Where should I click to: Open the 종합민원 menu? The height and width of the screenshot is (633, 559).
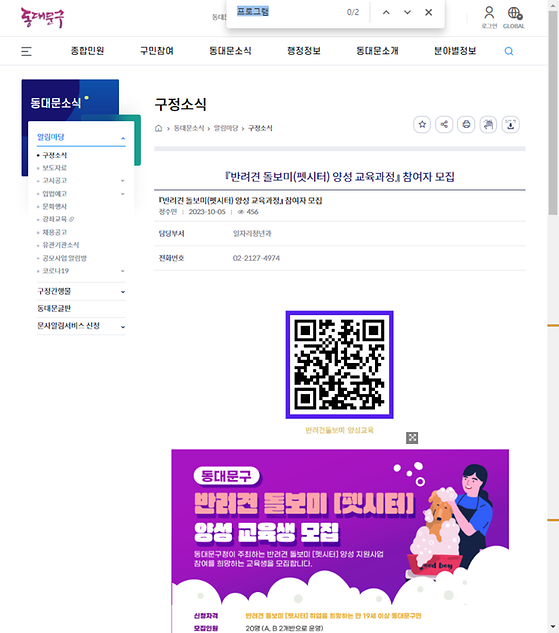coord(87,51)
